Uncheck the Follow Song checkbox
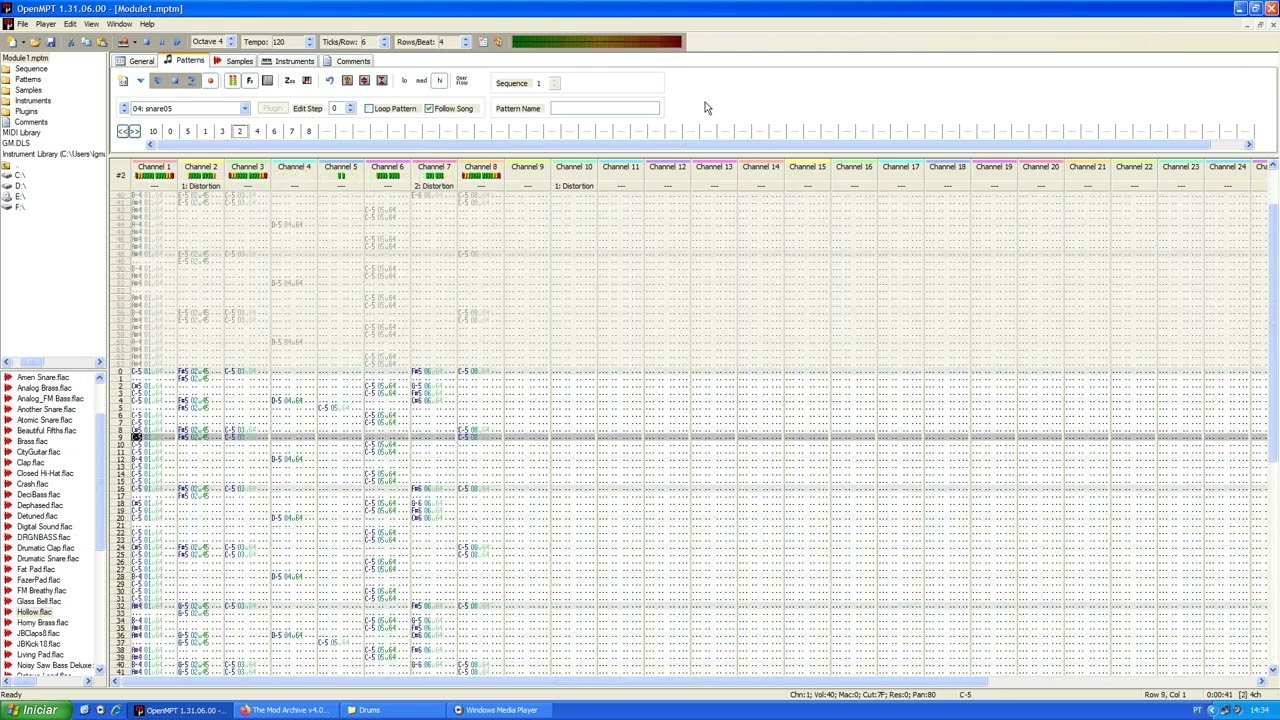 (x=429, y=108)
